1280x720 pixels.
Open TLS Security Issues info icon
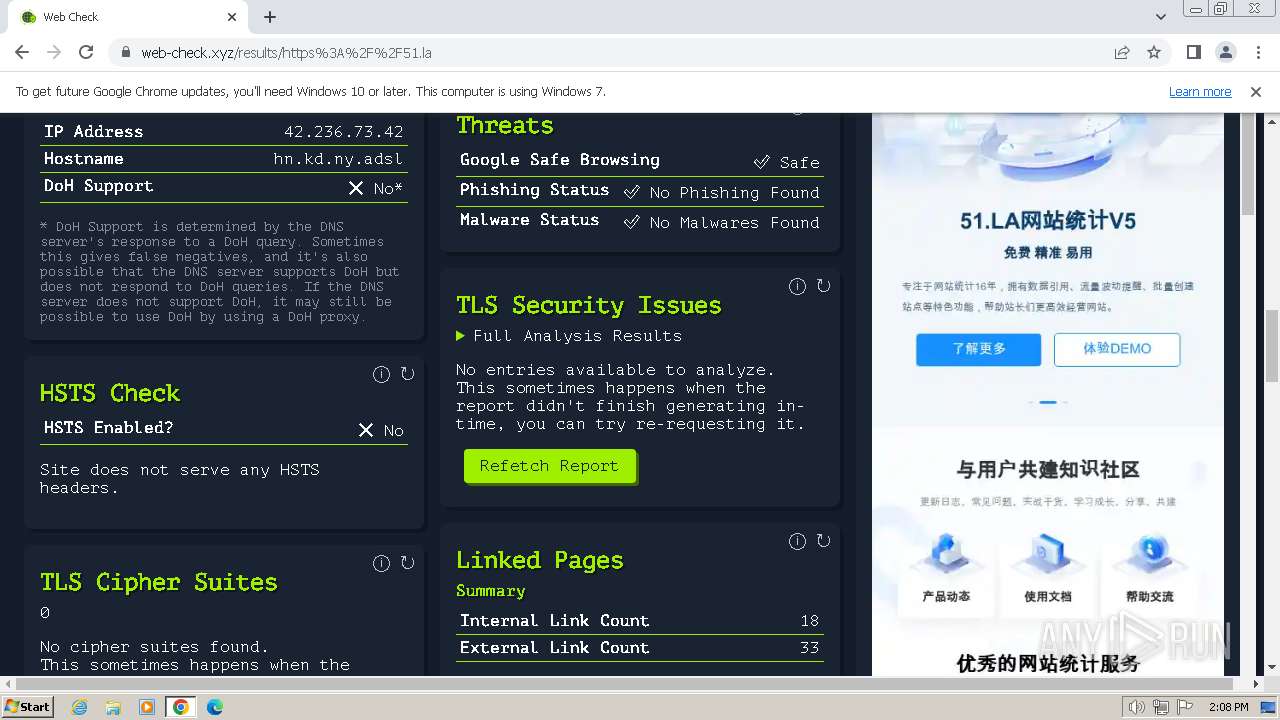tap(797, 286)
